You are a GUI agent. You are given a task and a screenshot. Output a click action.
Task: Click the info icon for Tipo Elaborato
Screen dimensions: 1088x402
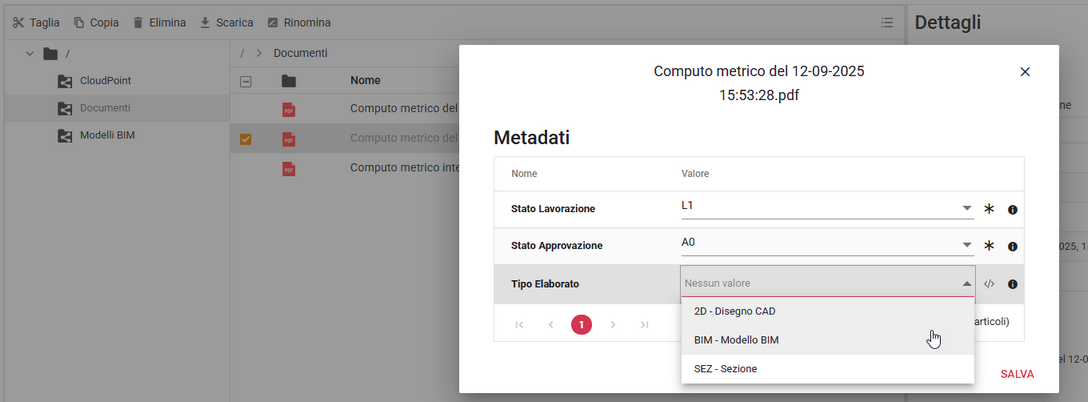tap(1012, 284)
